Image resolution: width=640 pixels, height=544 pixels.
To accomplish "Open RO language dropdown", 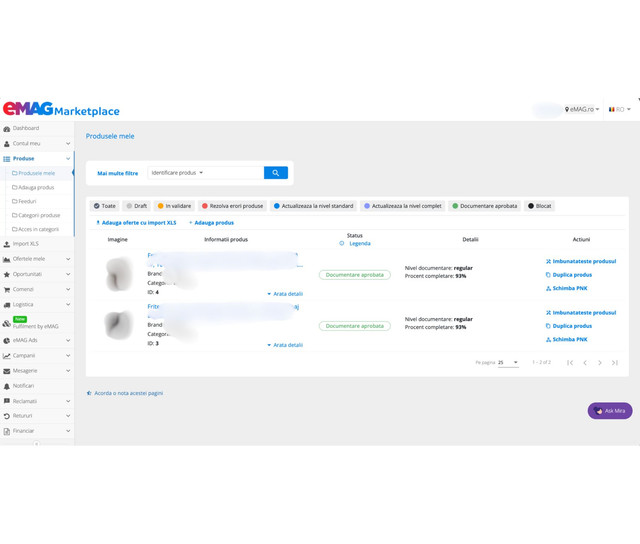I will point(620,109).
